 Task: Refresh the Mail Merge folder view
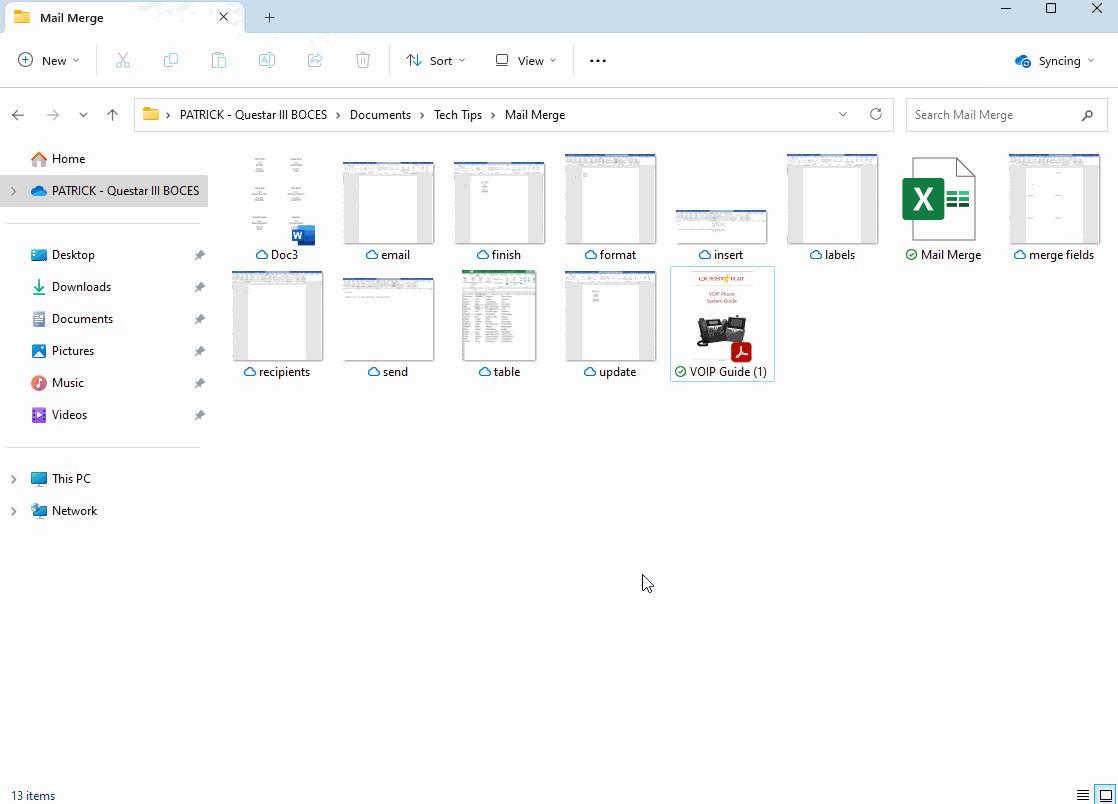[876, 114]
